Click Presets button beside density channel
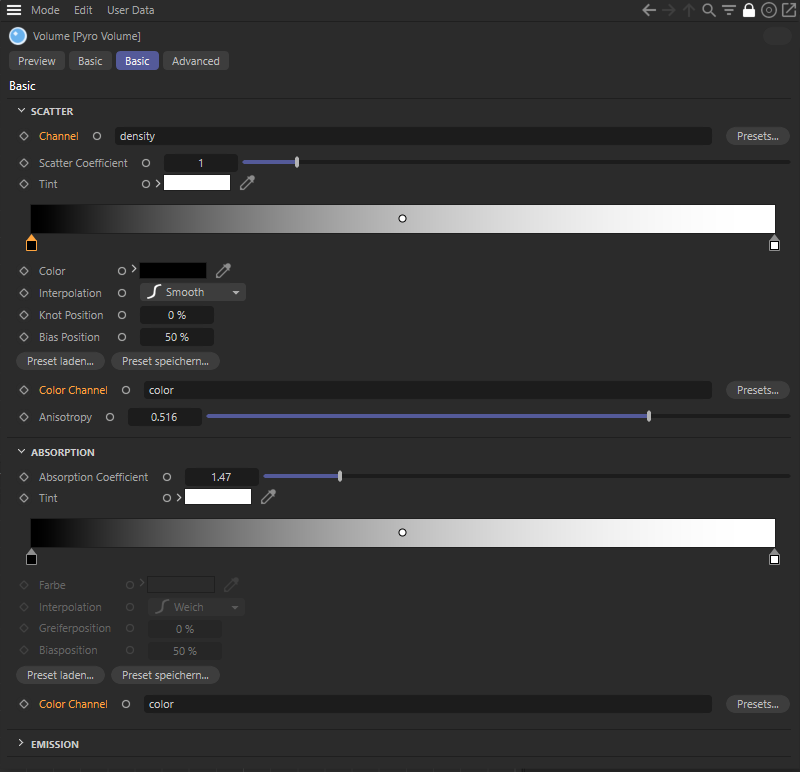The image size is (800, 772). 757,136
